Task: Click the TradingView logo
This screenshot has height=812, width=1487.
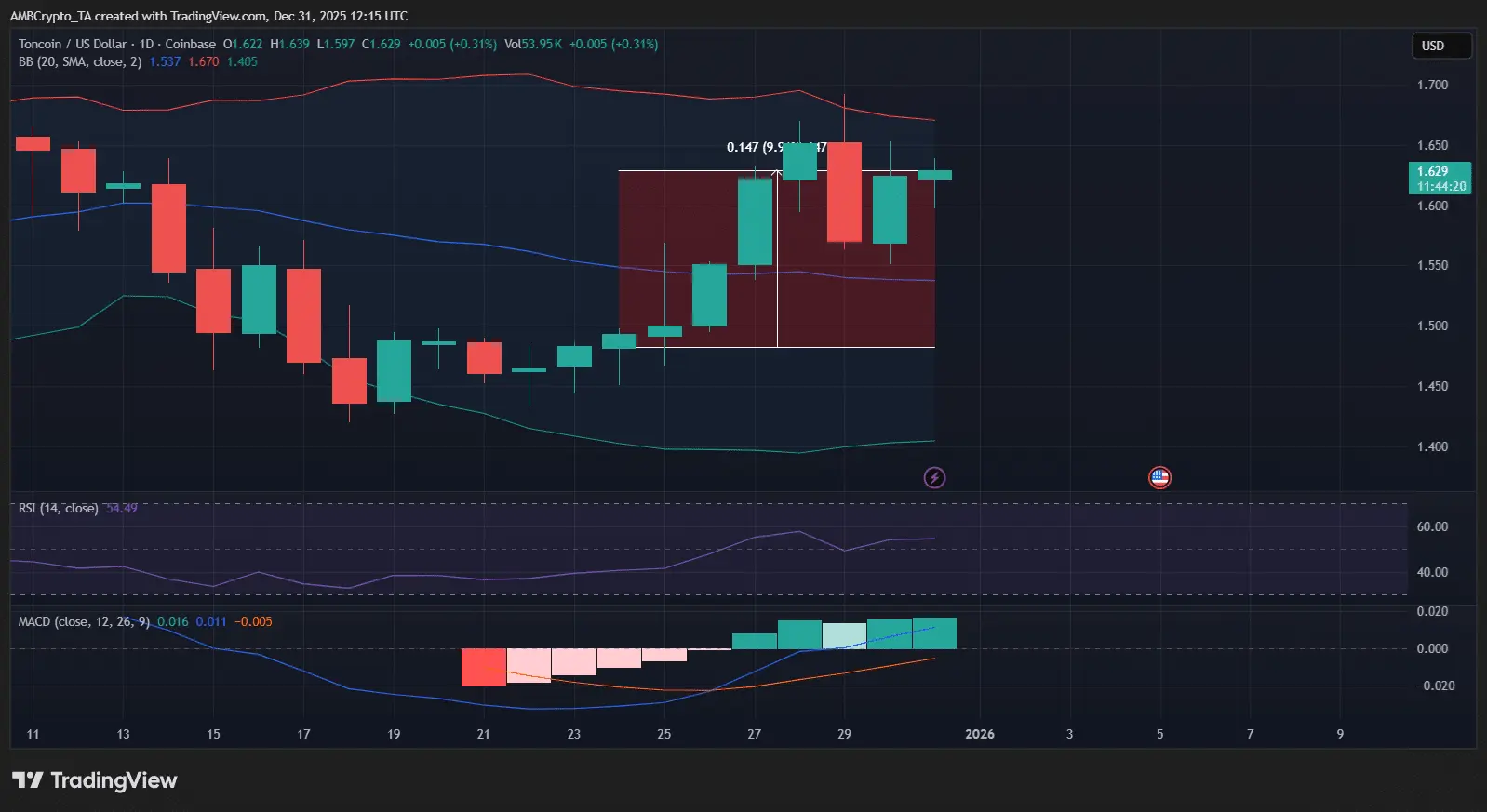Action: click(94, 780)
